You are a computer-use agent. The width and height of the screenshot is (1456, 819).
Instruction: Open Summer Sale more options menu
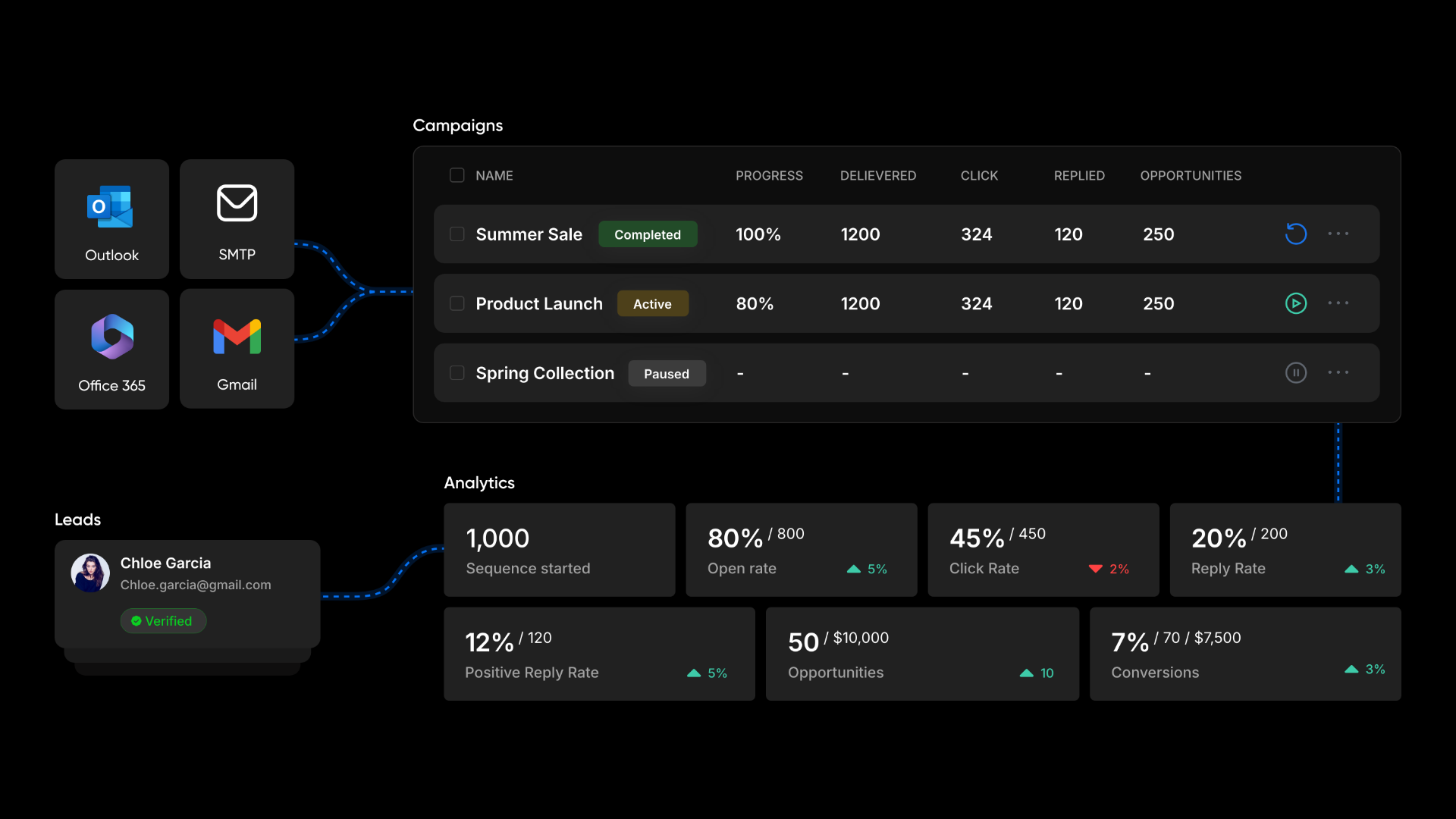[x=1338, y=234]
